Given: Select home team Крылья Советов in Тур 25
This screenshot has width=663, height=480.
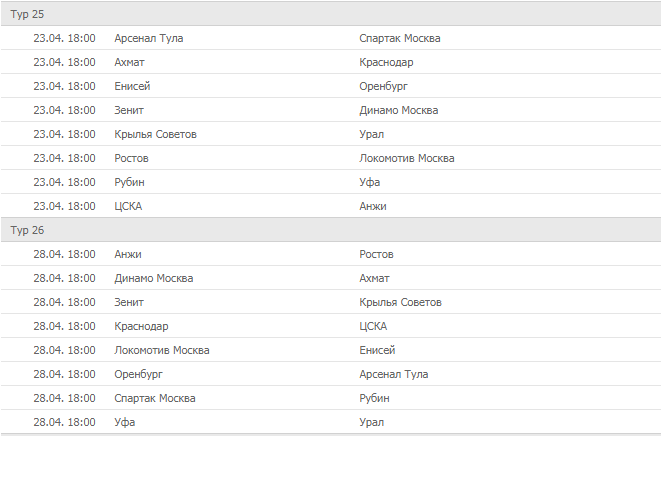Looking at the screenshot, I should click(x=156, y=134).
